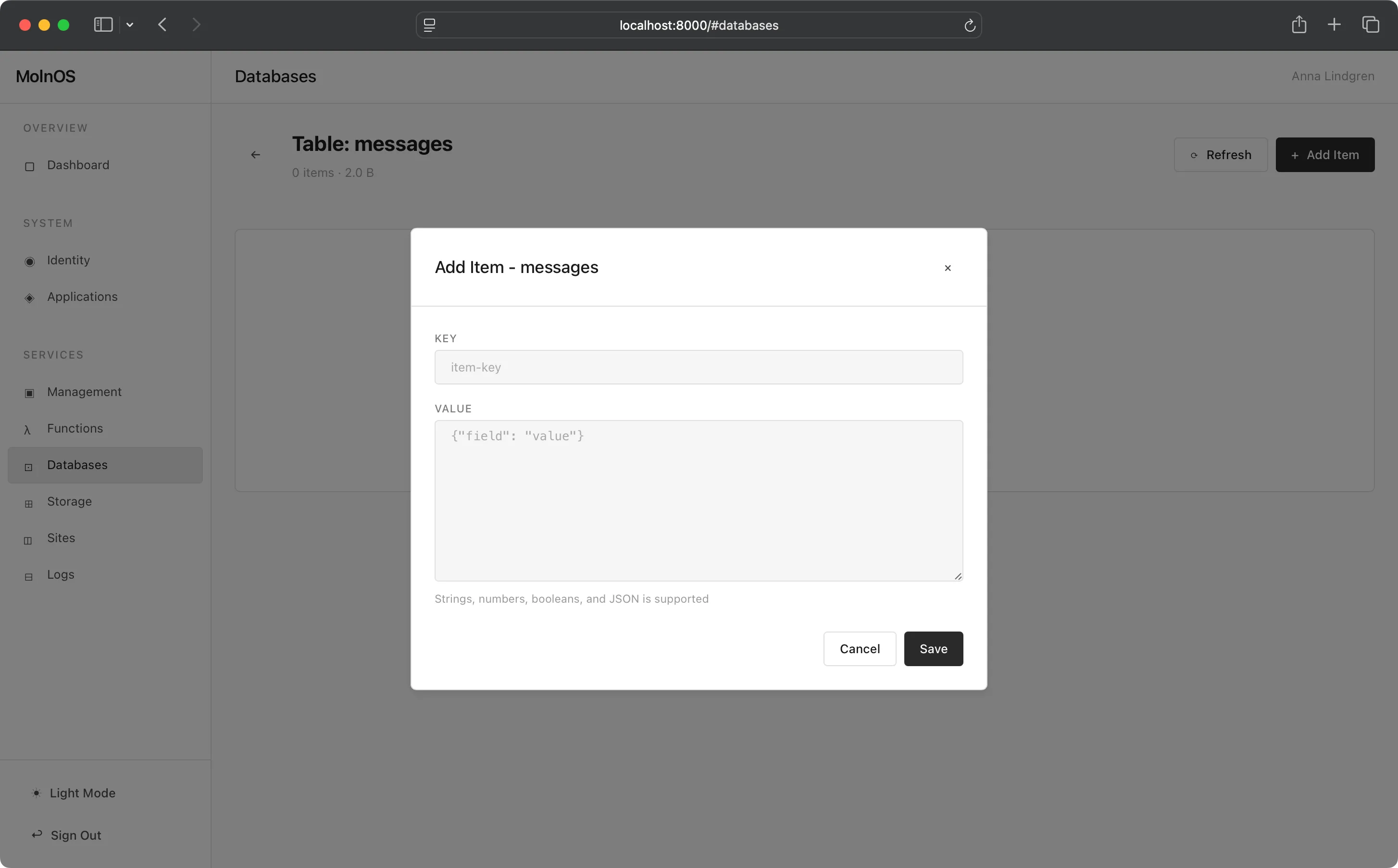Click inside the VALUE JSON textarea
The width and height of the screenshot is (1398, 868).
pyautogui.click(x=698, y=499)
